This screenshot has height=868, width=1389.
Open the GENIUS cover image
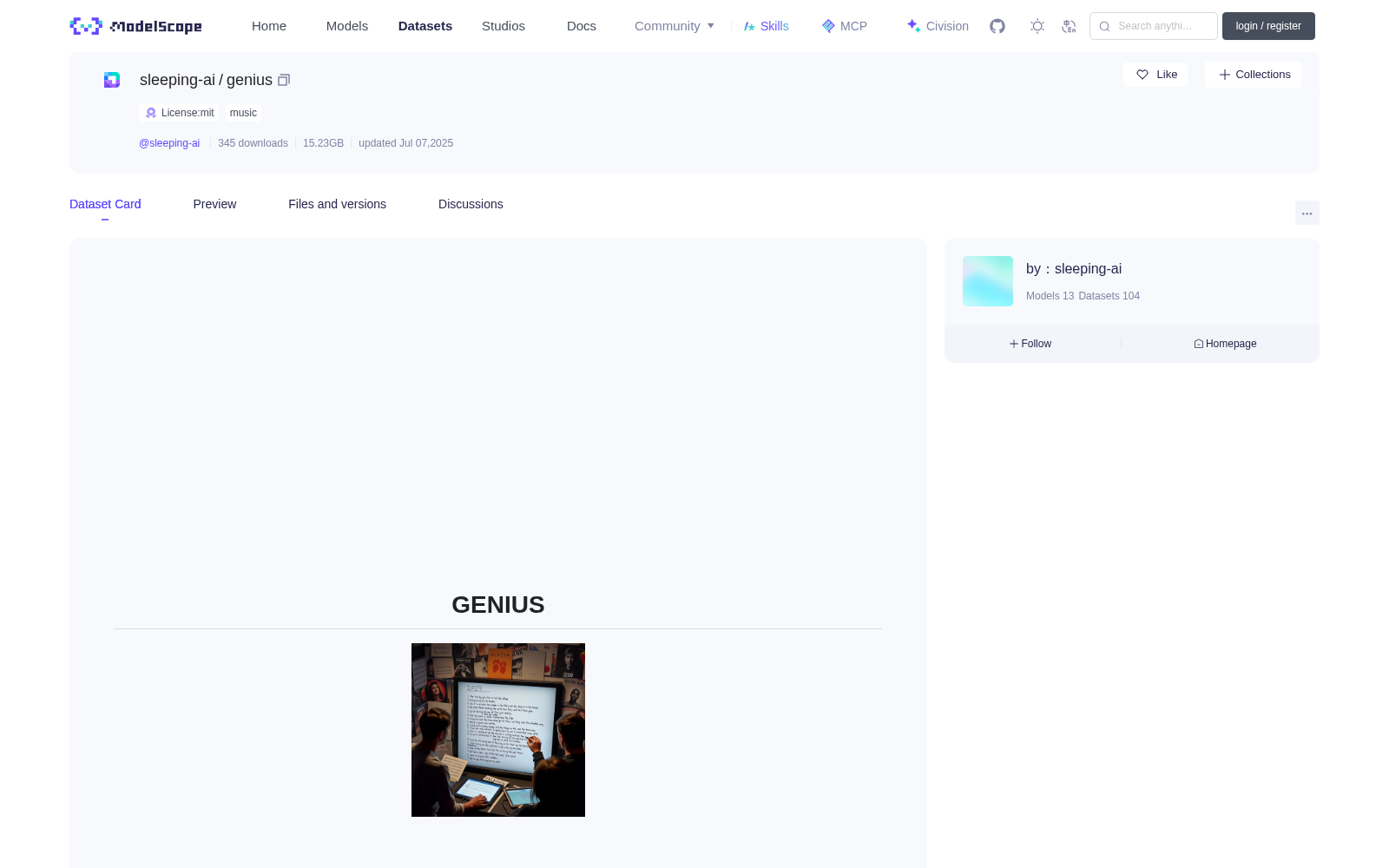tap(498, 730)
